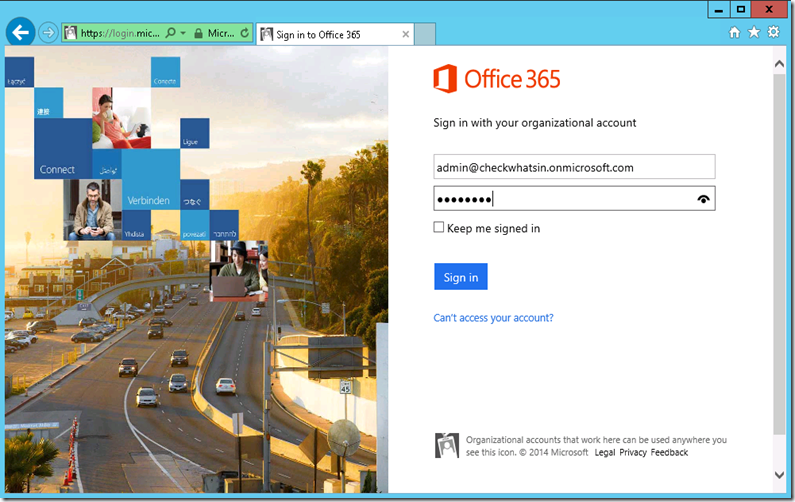Click the browser Forward arrow button
Viewport: 795px width, 502px height.
(x=48, y=33)
